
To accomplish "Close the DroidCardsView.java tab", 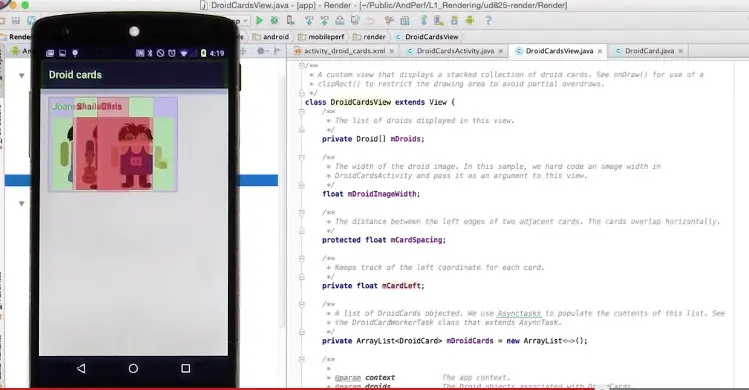I will [600, 51].
